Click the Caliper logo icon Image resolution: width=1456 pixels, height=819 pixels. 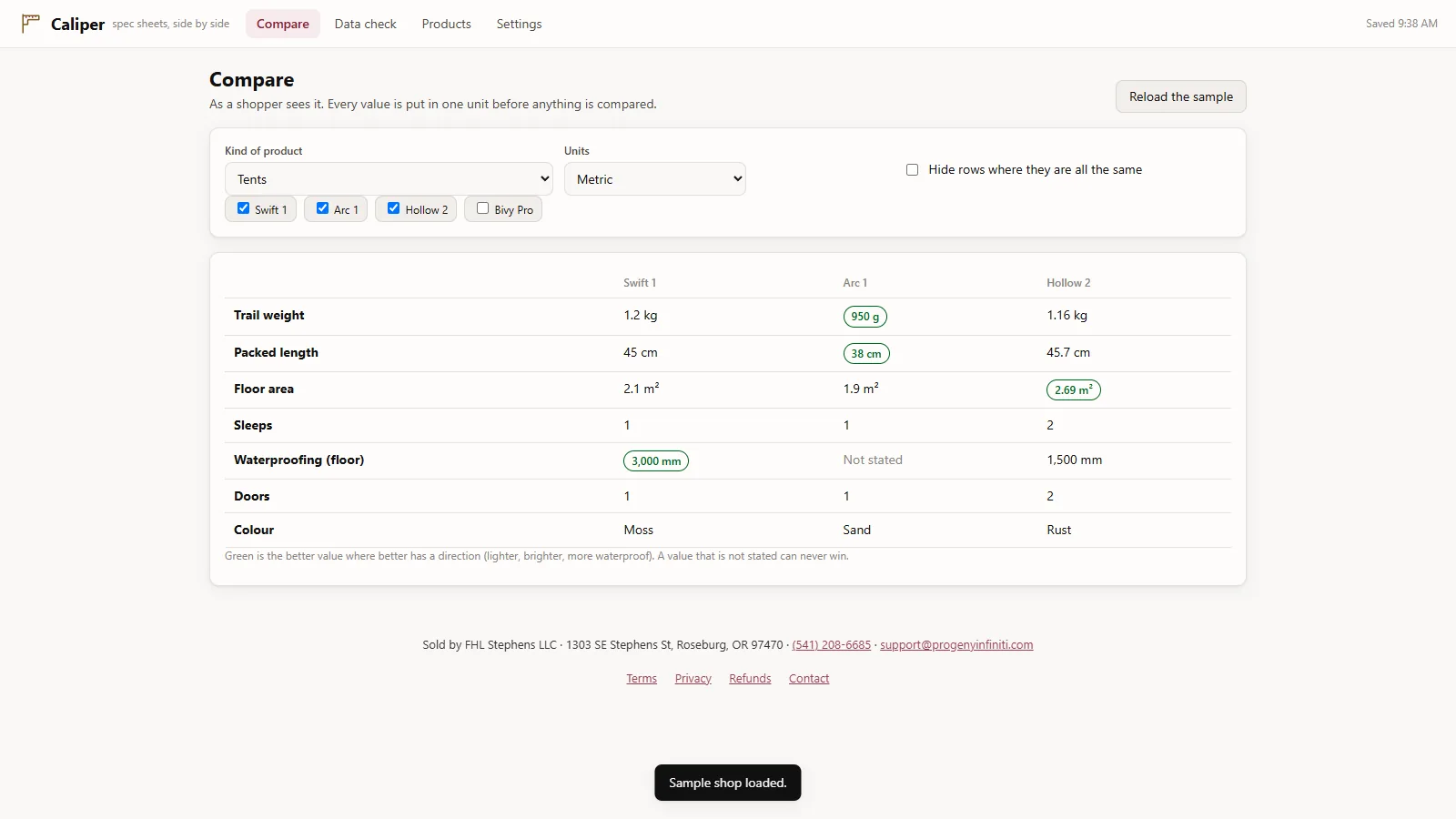[31, 23]
